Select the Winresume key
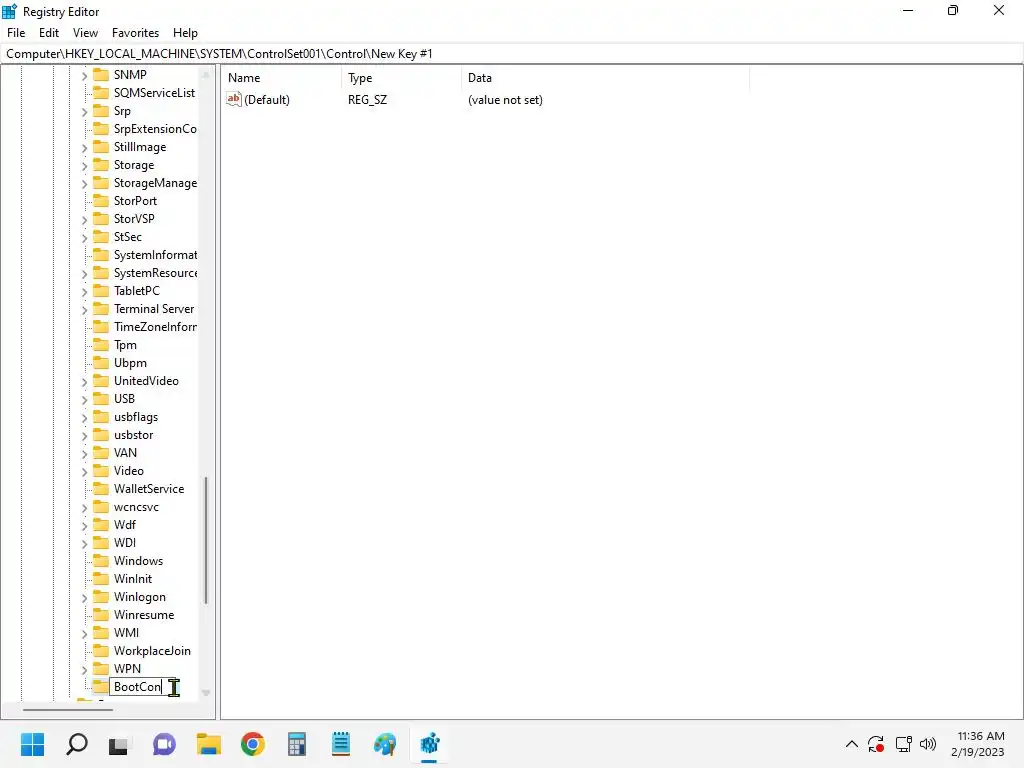Image resolution: width=1024 pixels, height=768 pixels. coord(144,615)
